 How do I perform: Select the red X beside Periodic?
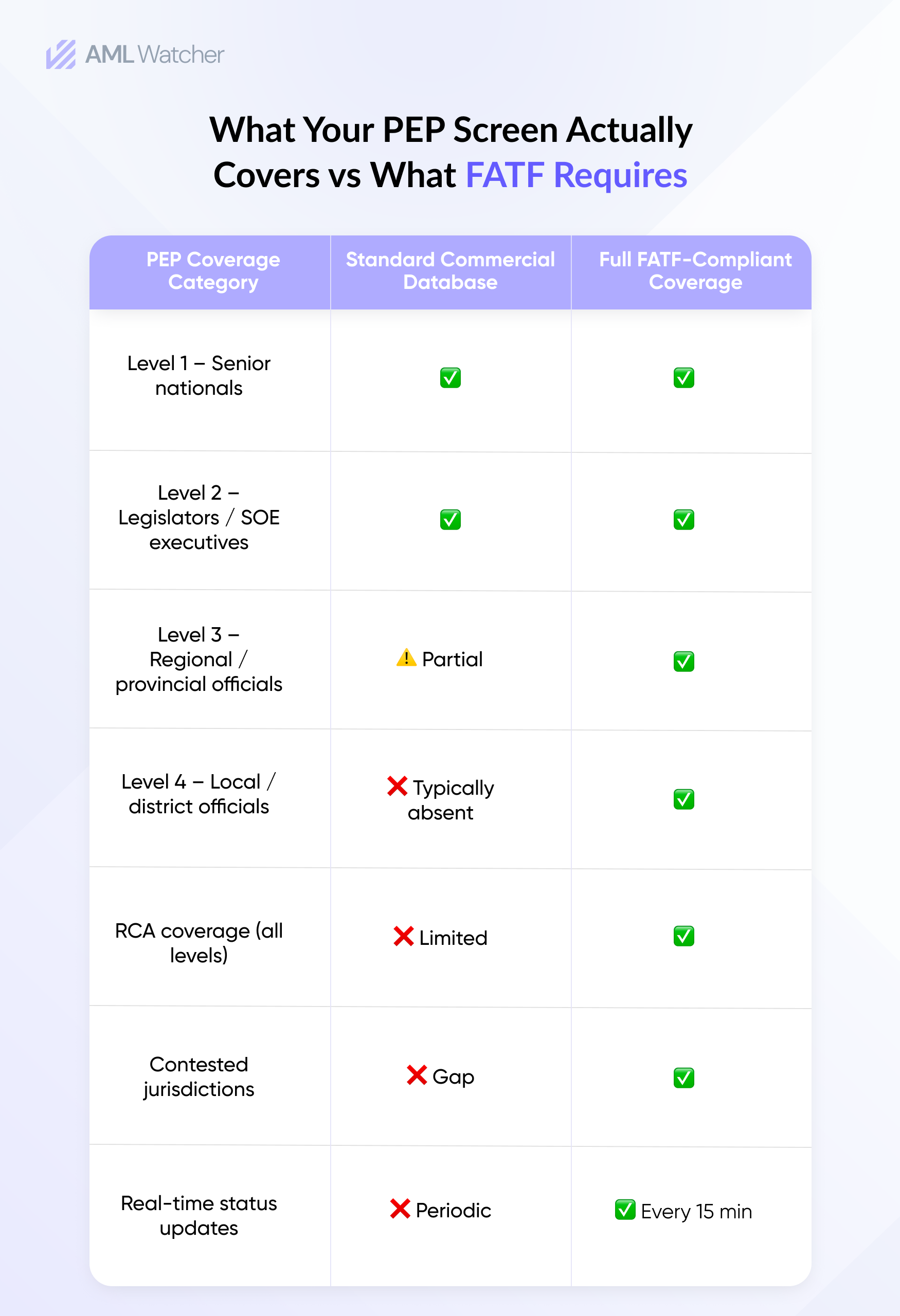point(400,1209)
